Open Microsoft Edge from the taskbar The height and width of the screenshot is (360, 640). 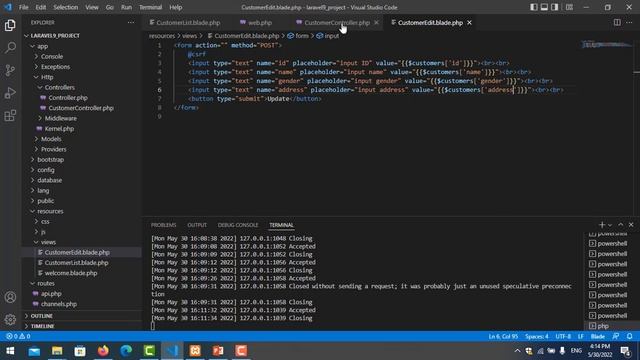click(x=126, y=351)
